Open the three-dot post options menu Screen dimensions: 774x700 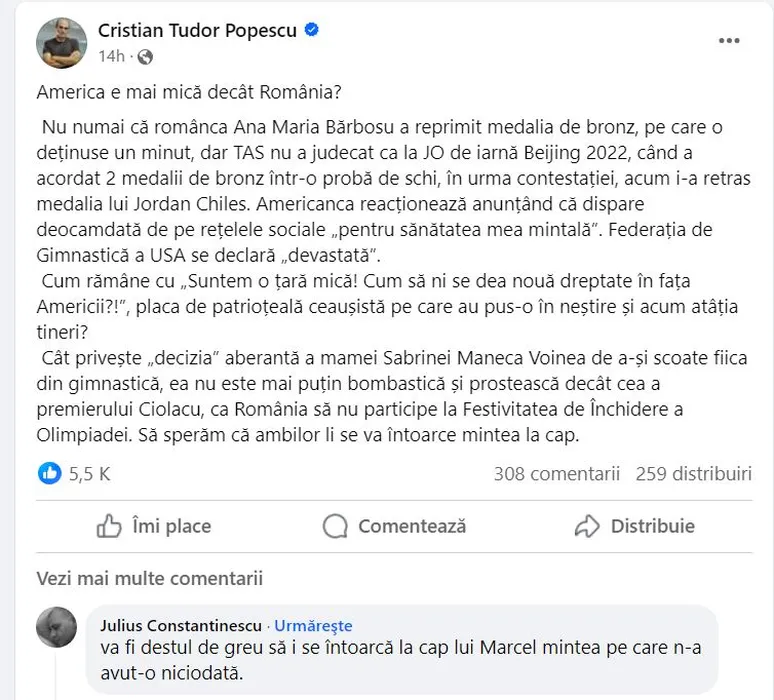tap(731, 41)
